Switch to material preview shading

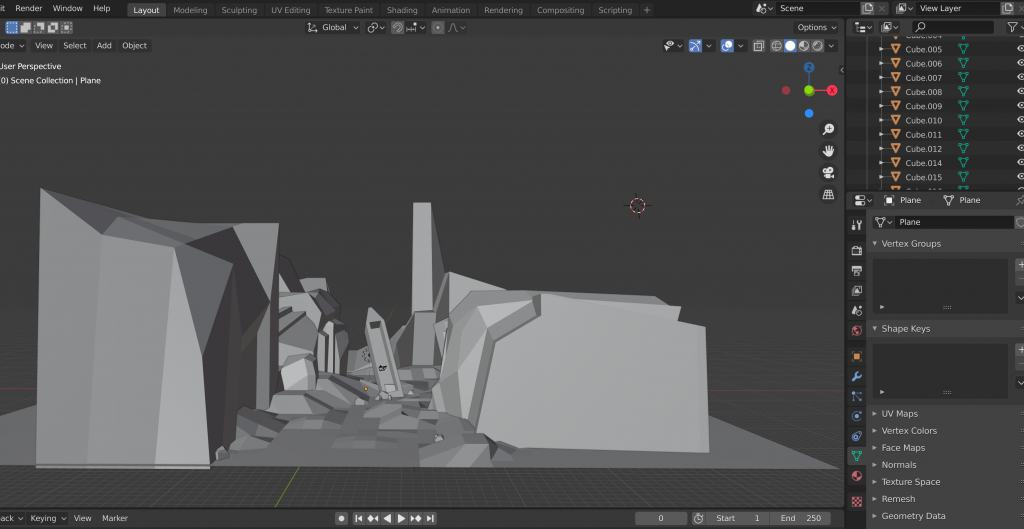coord(804,46)
